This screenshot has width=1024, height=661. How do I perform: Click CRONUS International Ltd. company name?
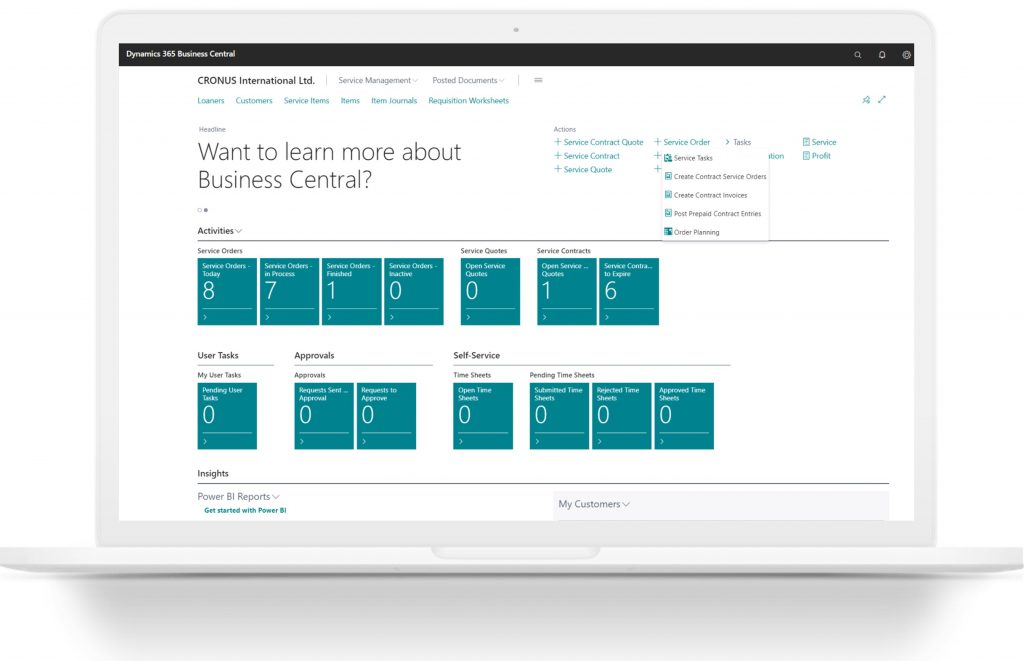coord(256,80)
